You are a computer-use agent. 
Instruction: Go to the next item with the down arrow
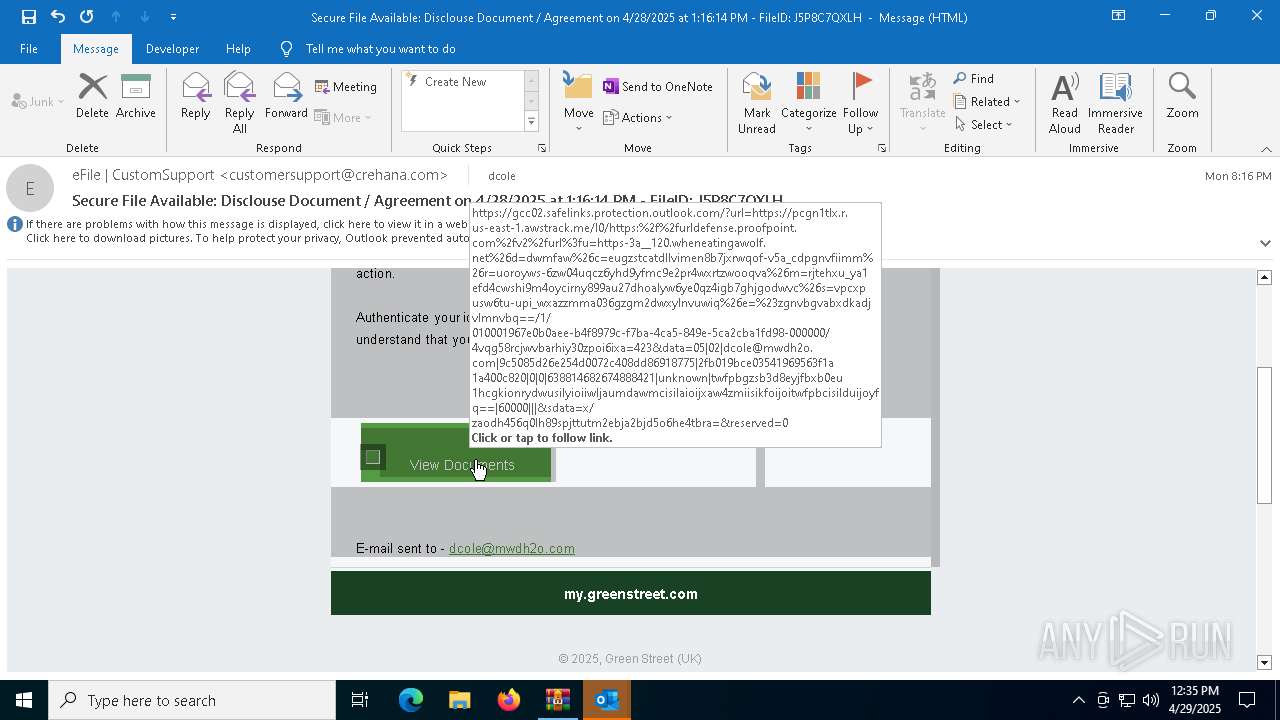(145, 16)
